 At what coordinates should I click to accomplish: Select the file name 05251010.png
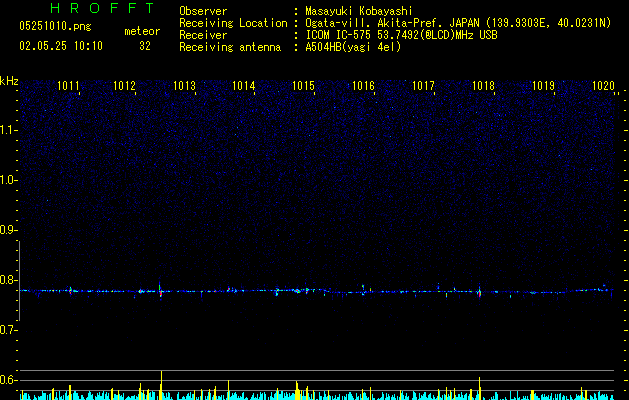[55, 26]
